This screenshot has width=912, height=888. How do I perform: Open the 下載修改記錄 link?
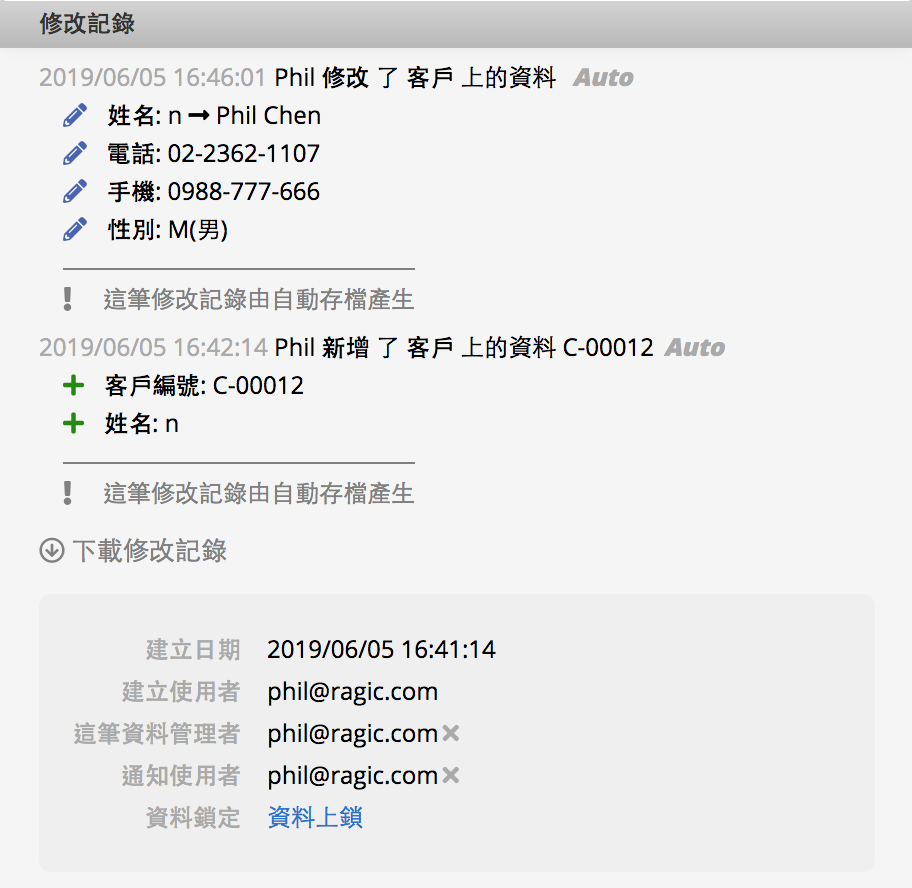pos(149,550)
